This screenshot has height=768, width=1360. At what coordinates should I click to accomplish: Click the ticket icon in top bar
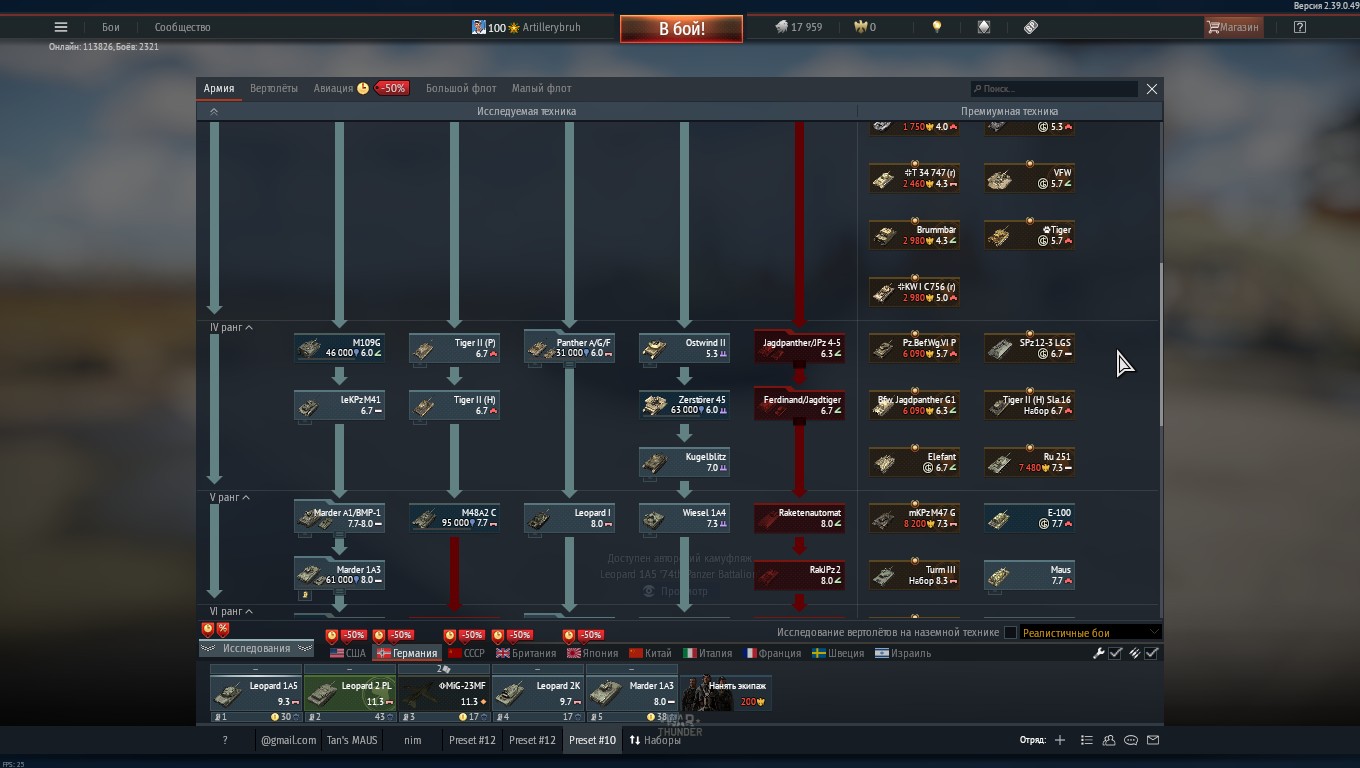(x=1031, y=27)
